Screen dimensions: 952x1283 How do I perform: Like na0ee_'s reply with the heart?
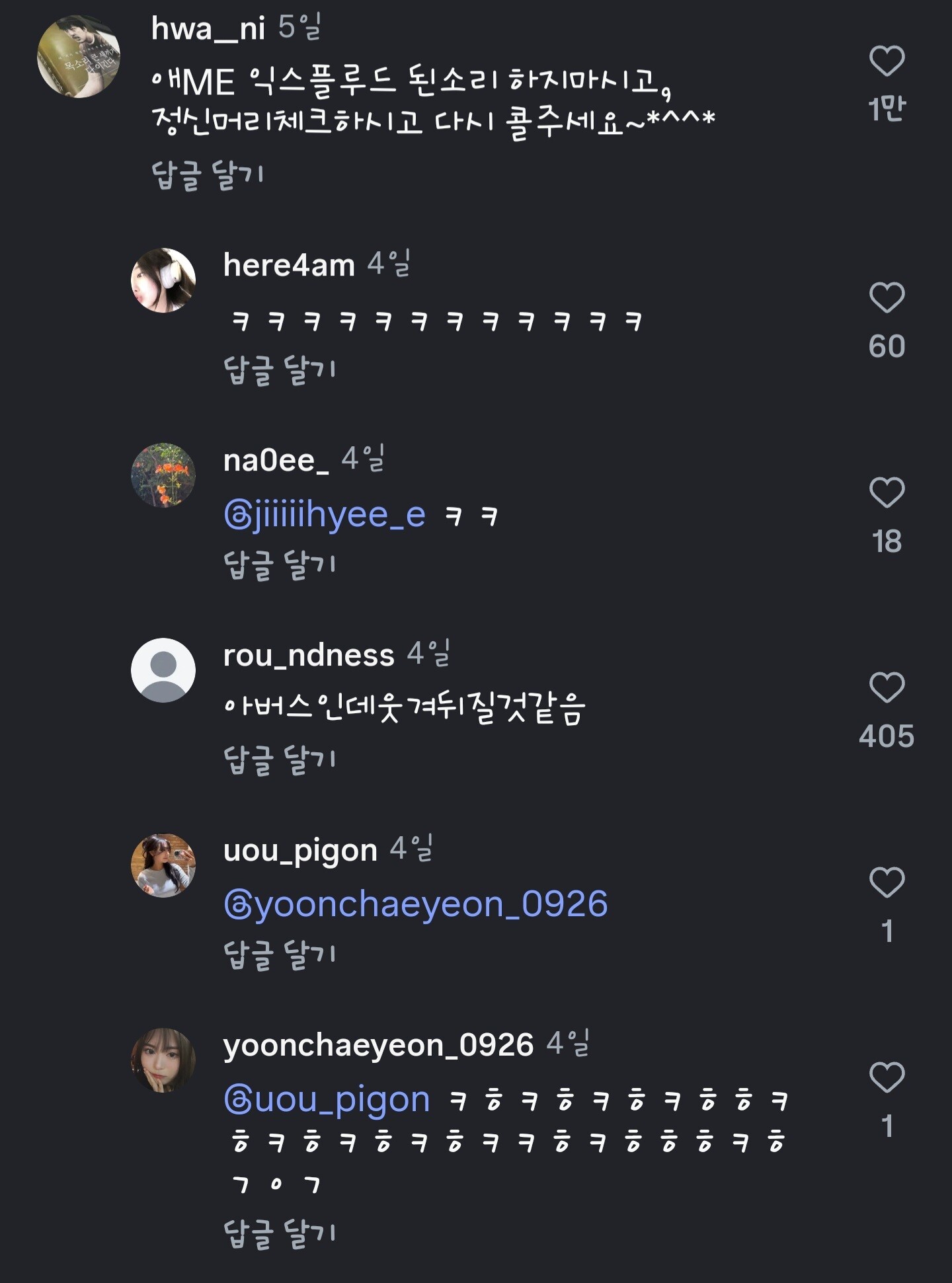click(x=887, y=492)
